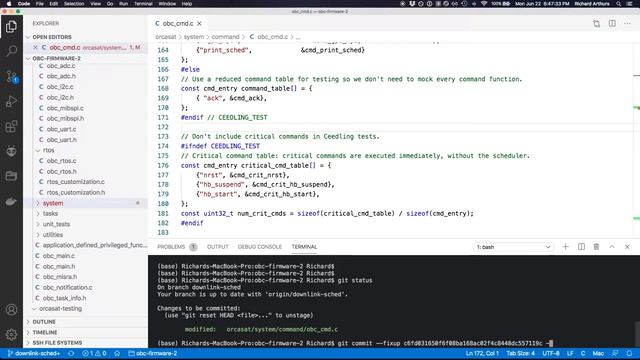The image size is (640, 360).
Task: Open the remote file explorer folder icon
Action: [11, 176]
